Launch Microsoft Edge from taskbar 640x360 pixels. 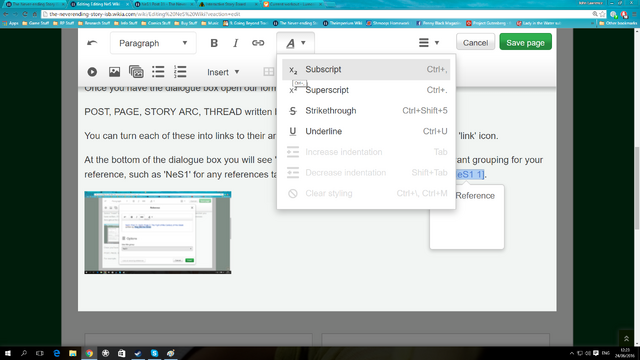(56, 353)
